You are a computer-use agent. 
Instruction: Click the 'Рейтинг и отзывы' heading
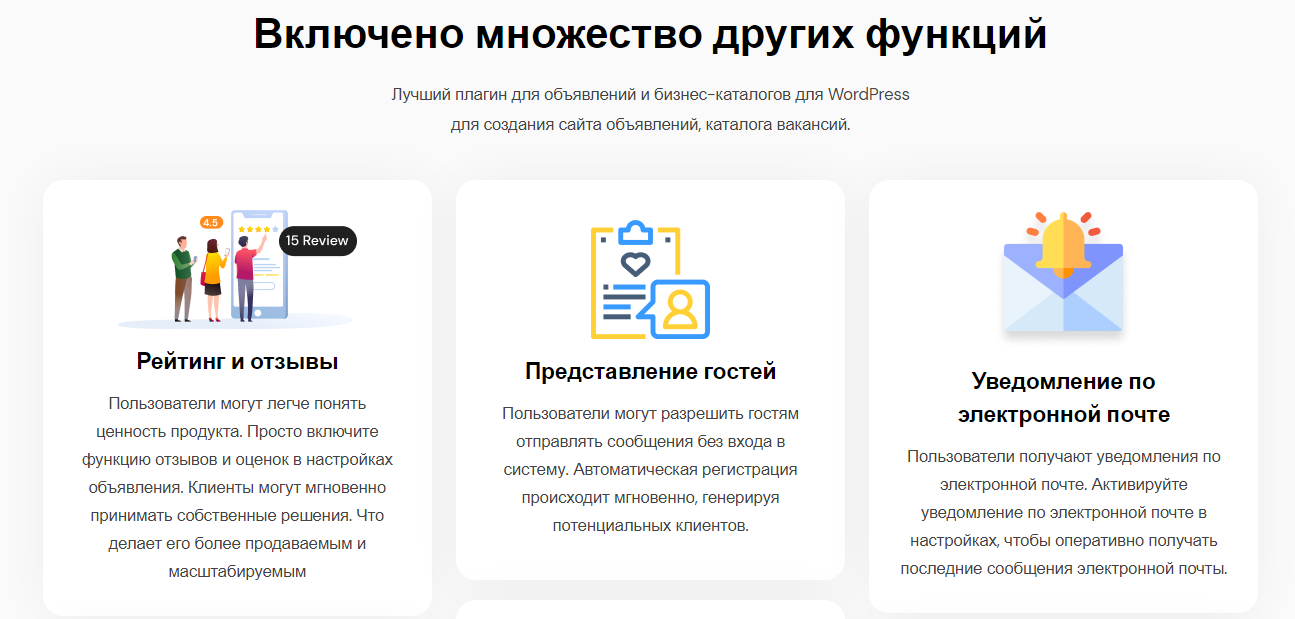(x=237, y=361)
